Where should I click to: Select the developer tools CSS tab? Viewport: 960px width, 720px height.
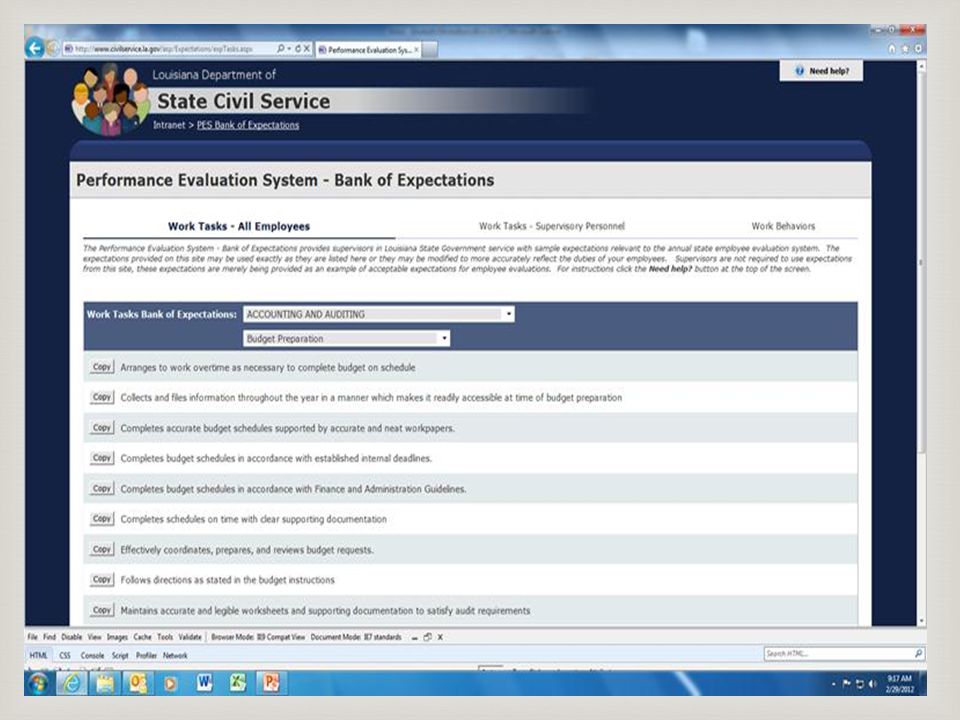pos(65,656)
